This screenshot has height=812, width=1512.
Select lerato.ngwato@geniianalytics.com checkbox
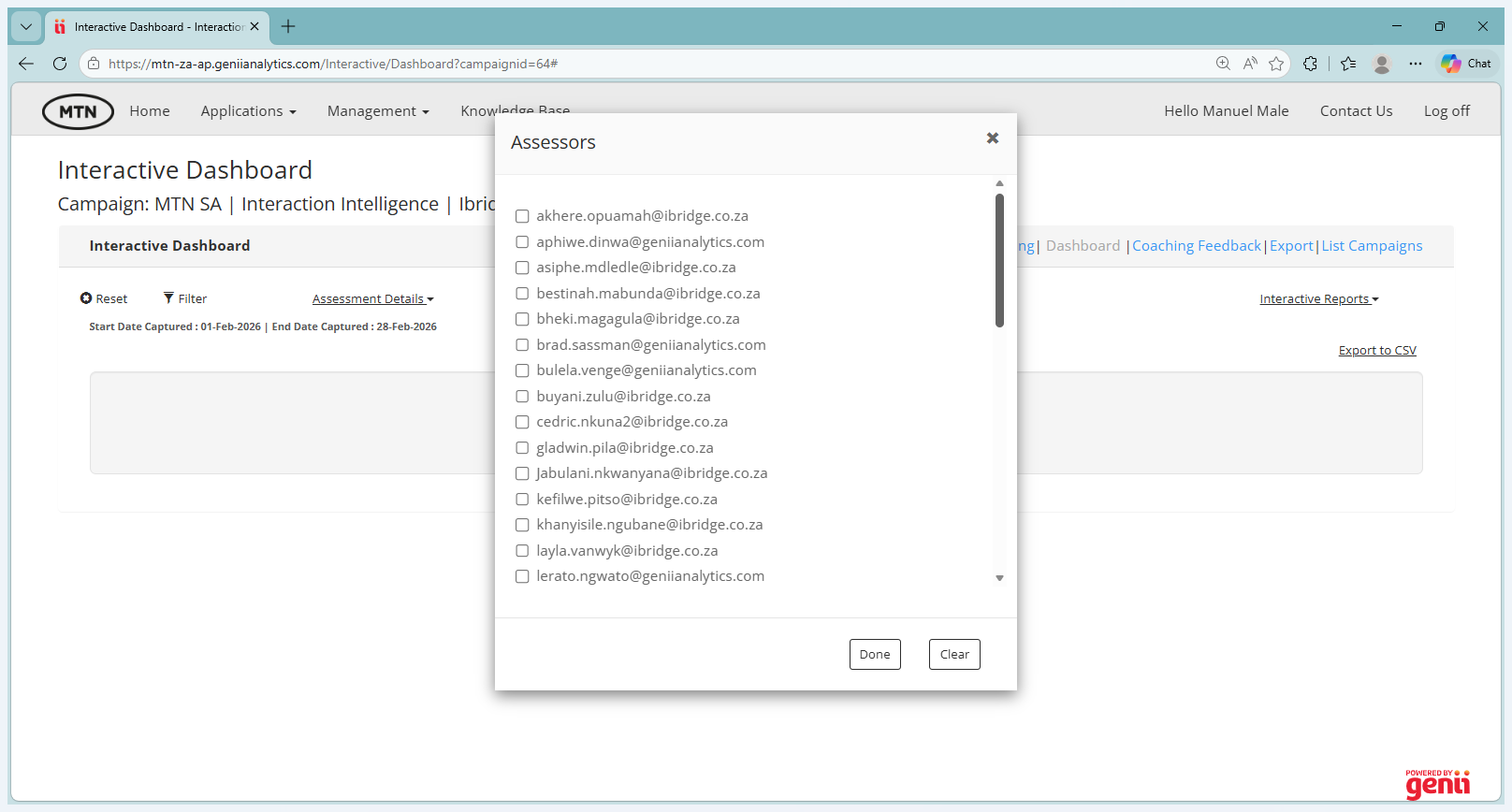[522, 576]
